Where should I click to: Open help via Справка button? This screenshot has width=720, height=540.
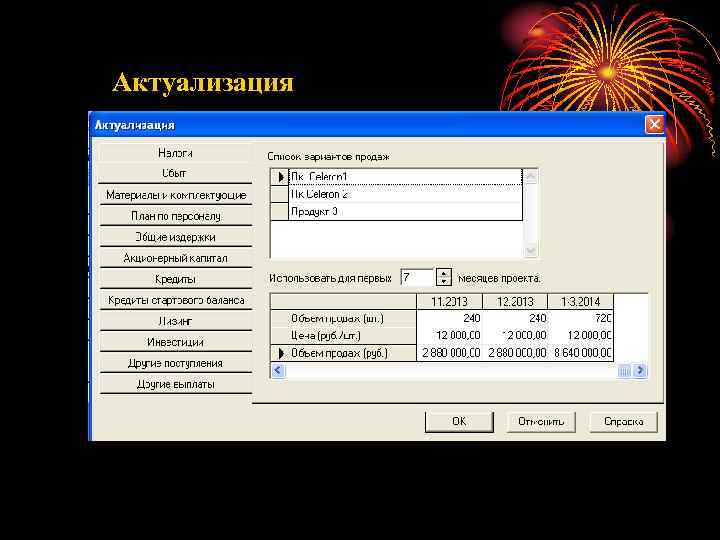coord(624,422)
